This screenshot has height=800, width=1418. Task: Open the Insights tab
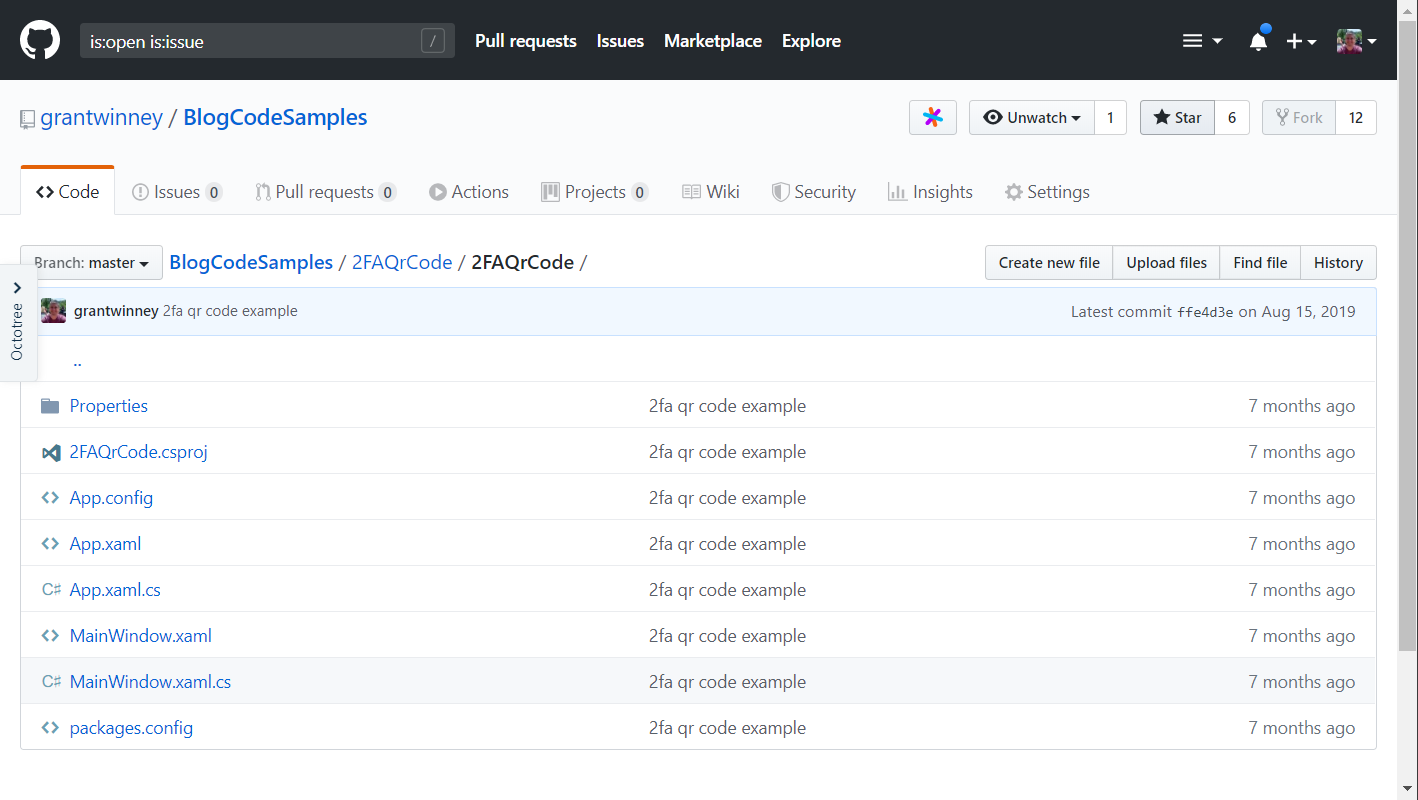coord(930,192)
